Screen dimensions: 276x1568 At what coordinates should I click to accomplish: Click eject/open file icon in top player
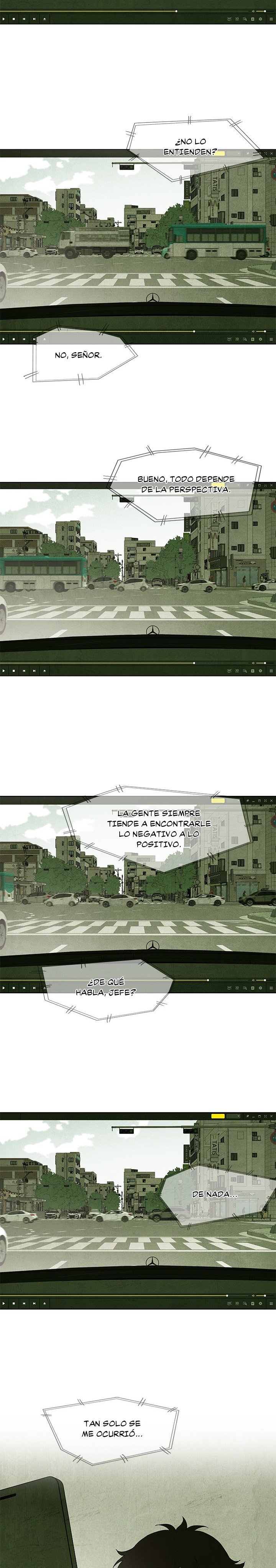click(44, 20)
